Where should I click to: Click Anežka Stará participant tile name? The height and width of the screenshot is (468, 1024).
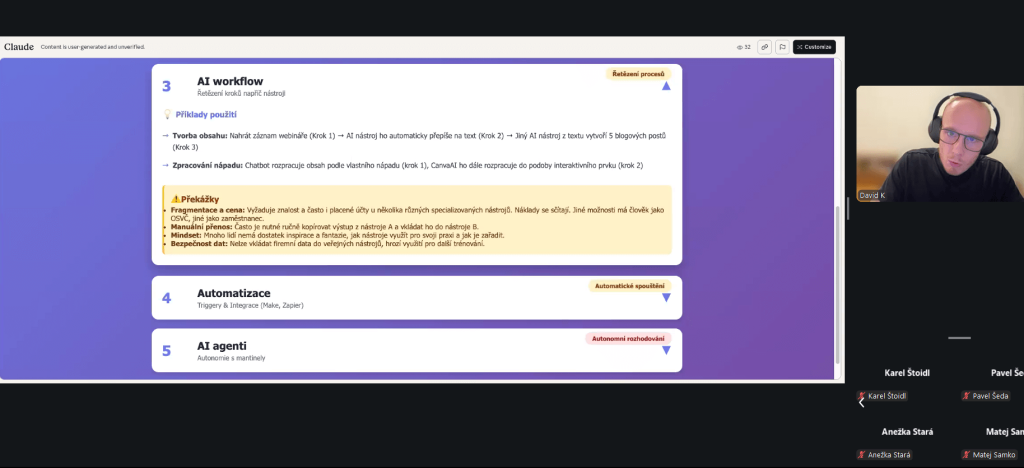[907, 432]
